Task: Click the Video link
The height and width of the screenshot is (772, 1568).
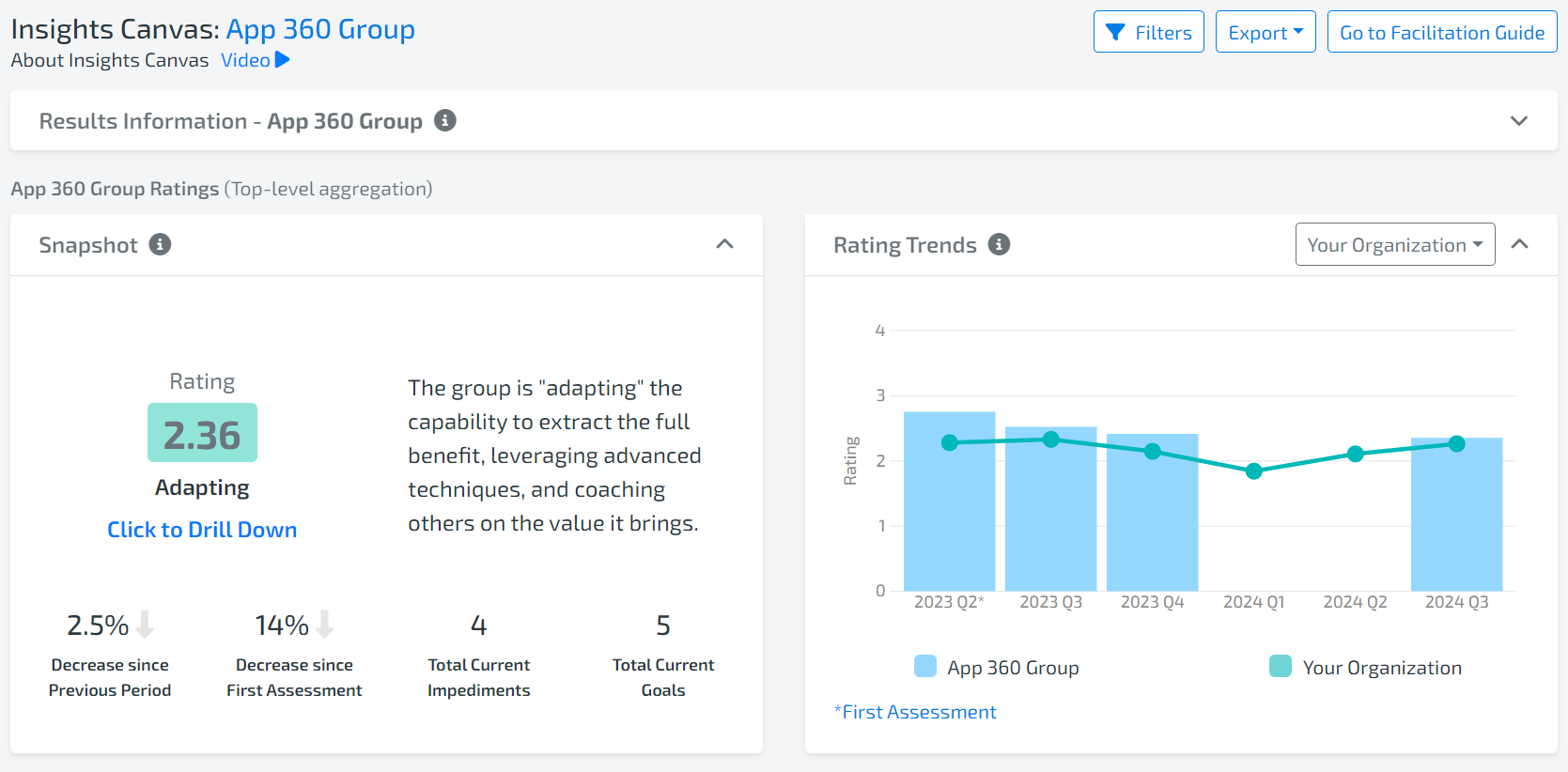Action: click(x=246, y=60)
